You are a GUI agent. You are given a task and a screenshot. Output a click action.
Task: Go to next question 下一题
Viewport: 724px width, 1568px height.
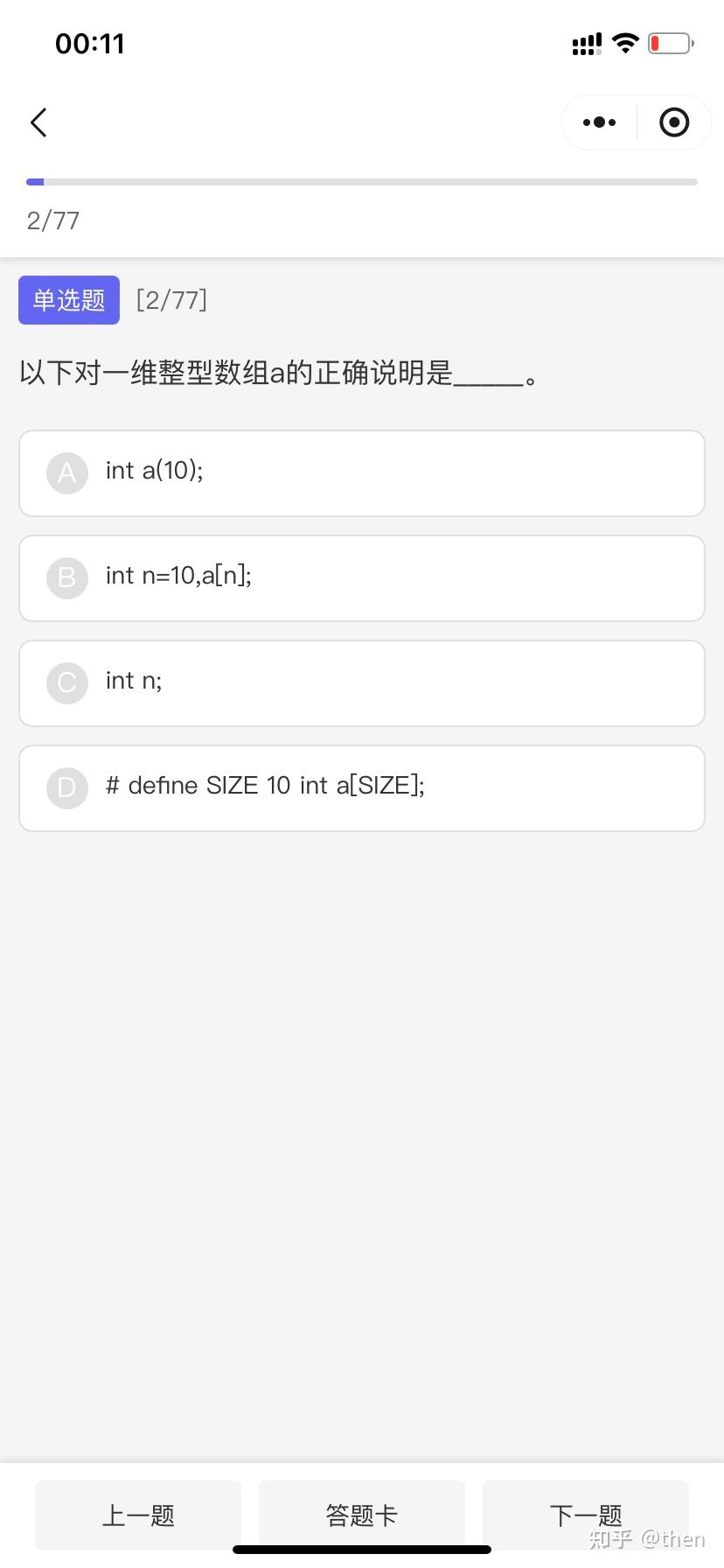click(586, 1515)
